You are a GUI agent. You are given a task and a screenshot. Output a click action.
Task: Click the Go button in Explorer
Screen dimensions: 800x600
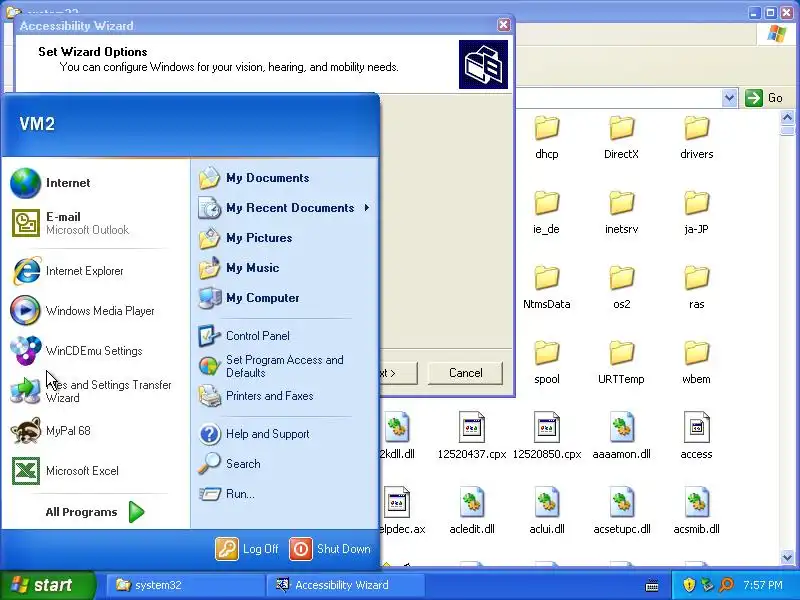tap(764, 97)
